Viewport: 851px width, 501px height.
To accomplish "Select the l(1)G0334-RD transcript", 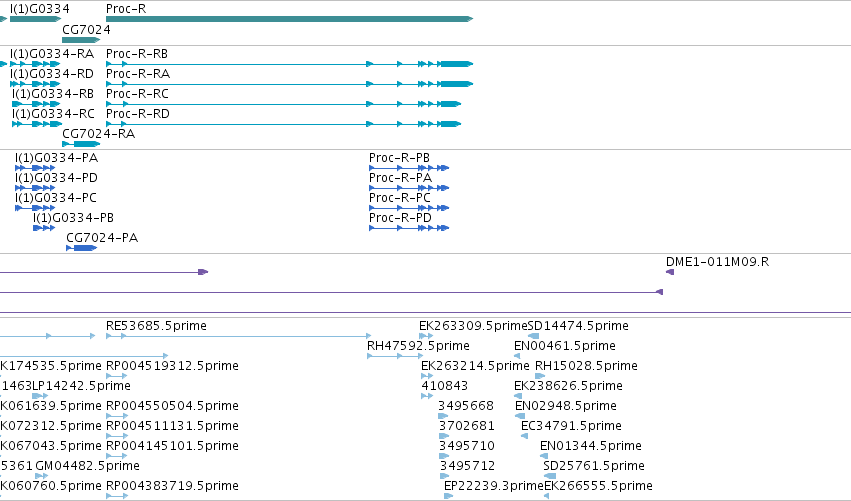I will click(x=35, y=84).
